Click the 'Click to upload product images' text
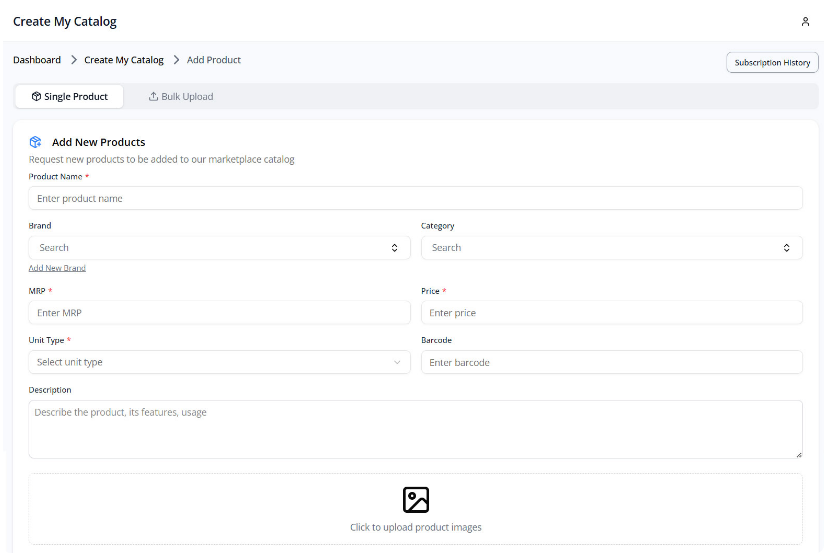This screenshot has width=828, height=560. [415, 527]
